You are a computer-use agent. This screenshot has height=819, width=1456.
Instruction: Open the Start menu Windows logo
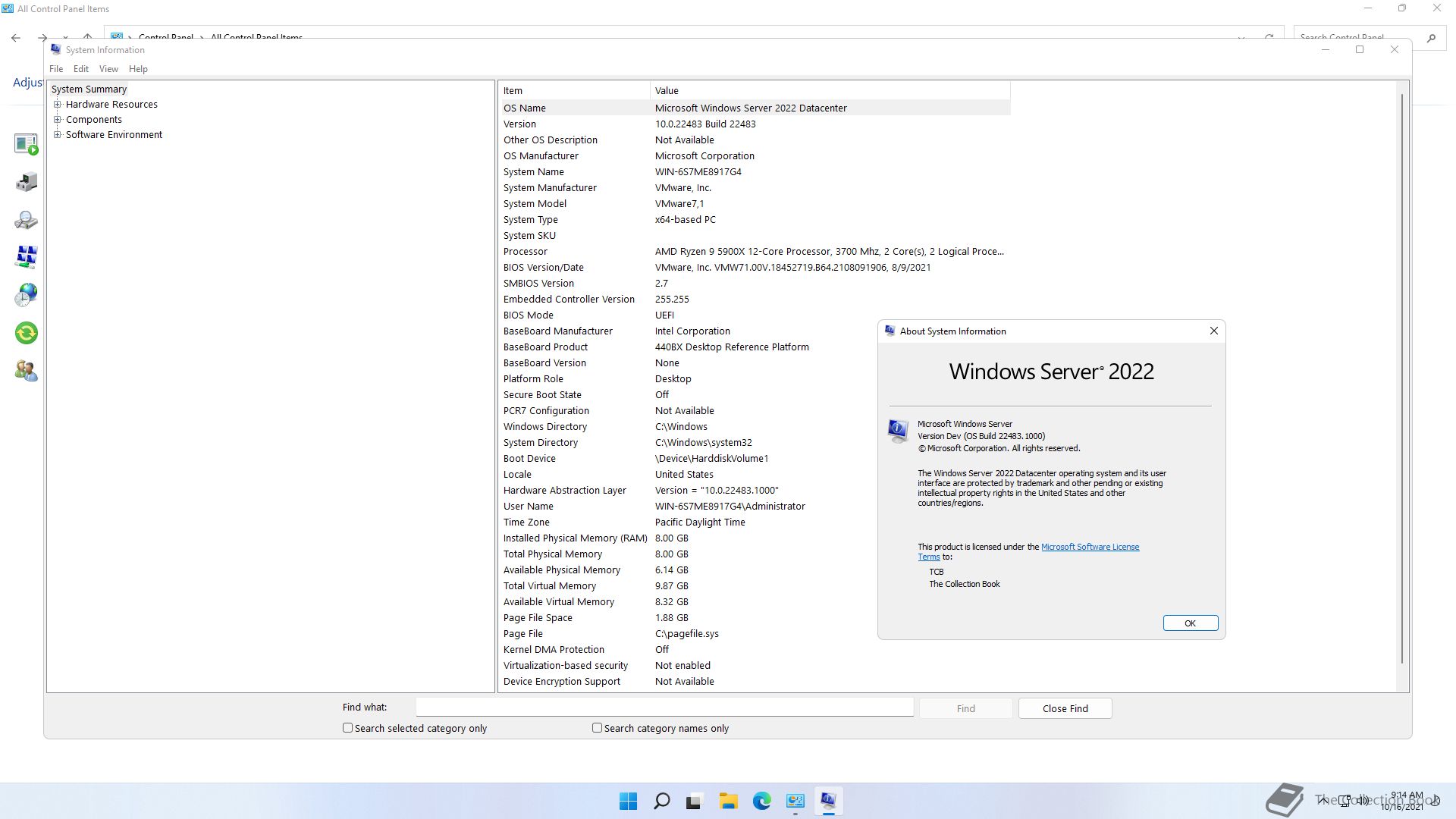(628, 801)
